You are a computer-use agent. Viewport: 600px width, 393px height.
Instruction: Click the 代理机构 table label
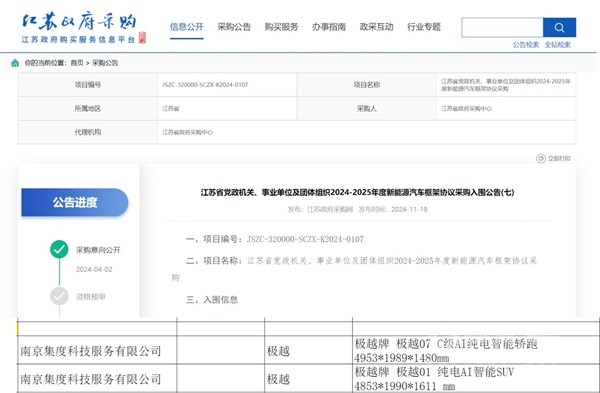[x=88, y=132]
